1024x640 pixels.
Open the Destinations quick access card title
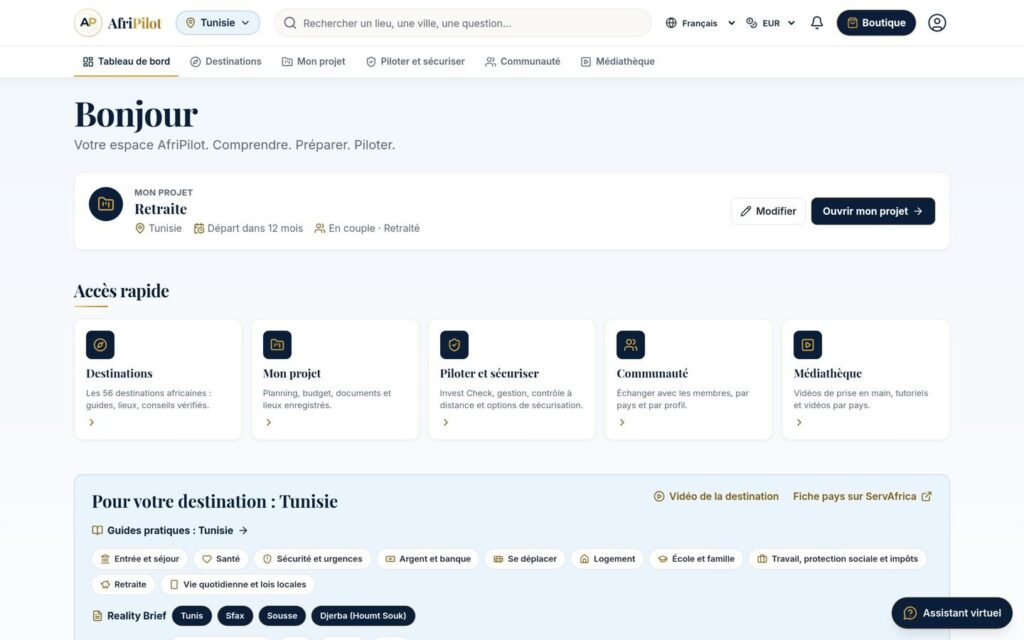click(x=119, y=374)
